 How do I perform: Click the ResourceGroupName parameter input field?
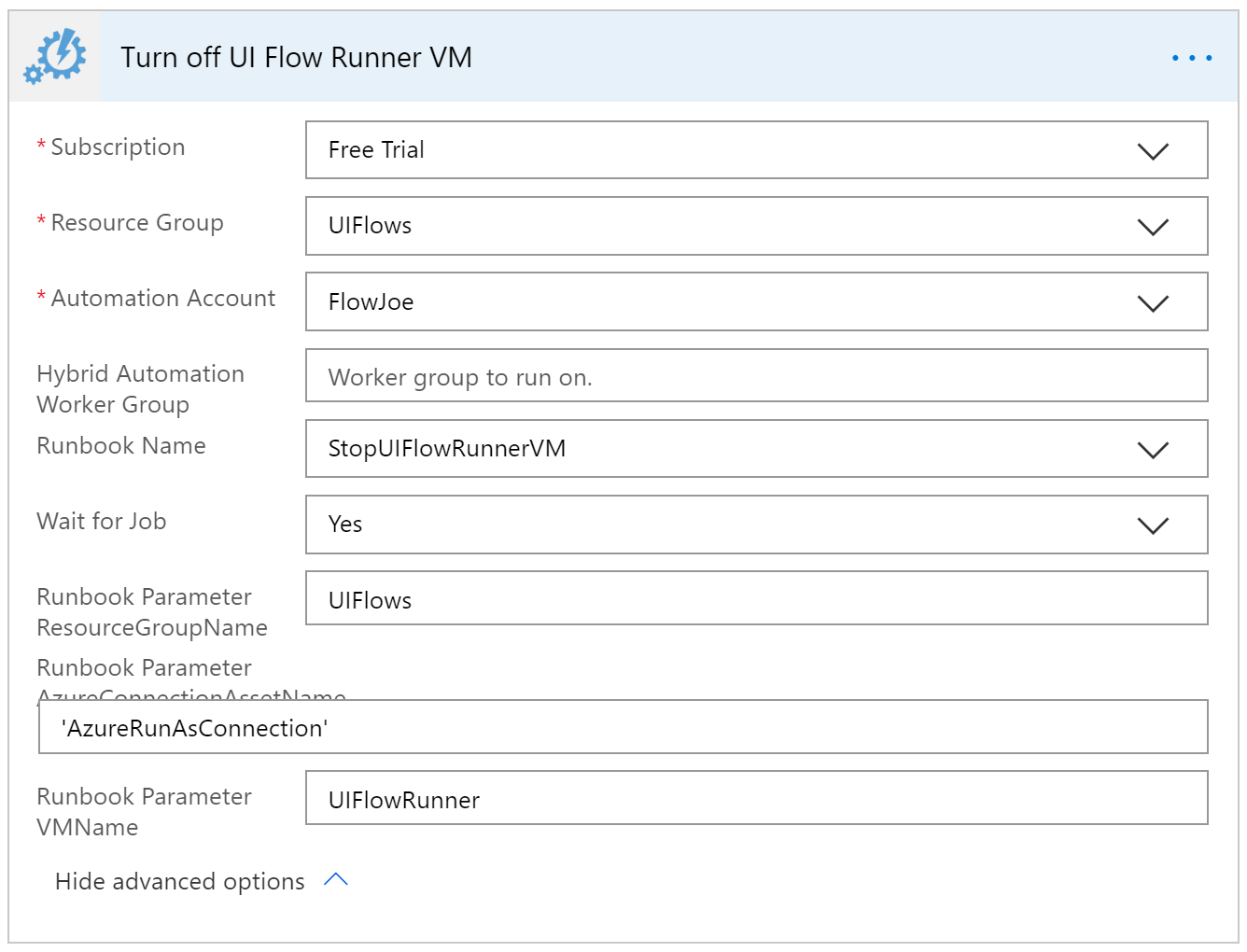tap(757, 598)
